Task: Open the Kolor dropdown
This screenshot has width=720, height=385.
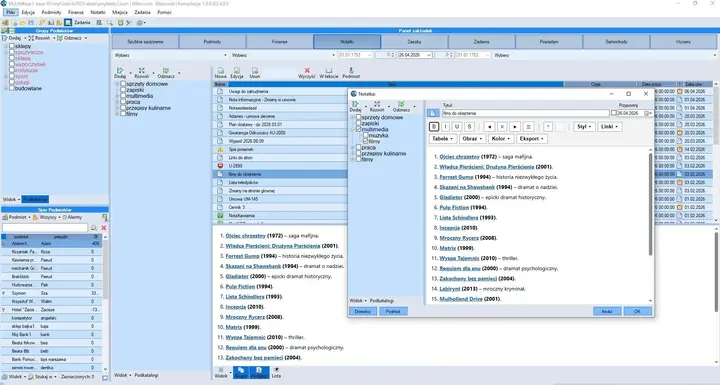Action: [x=501, y=138]
